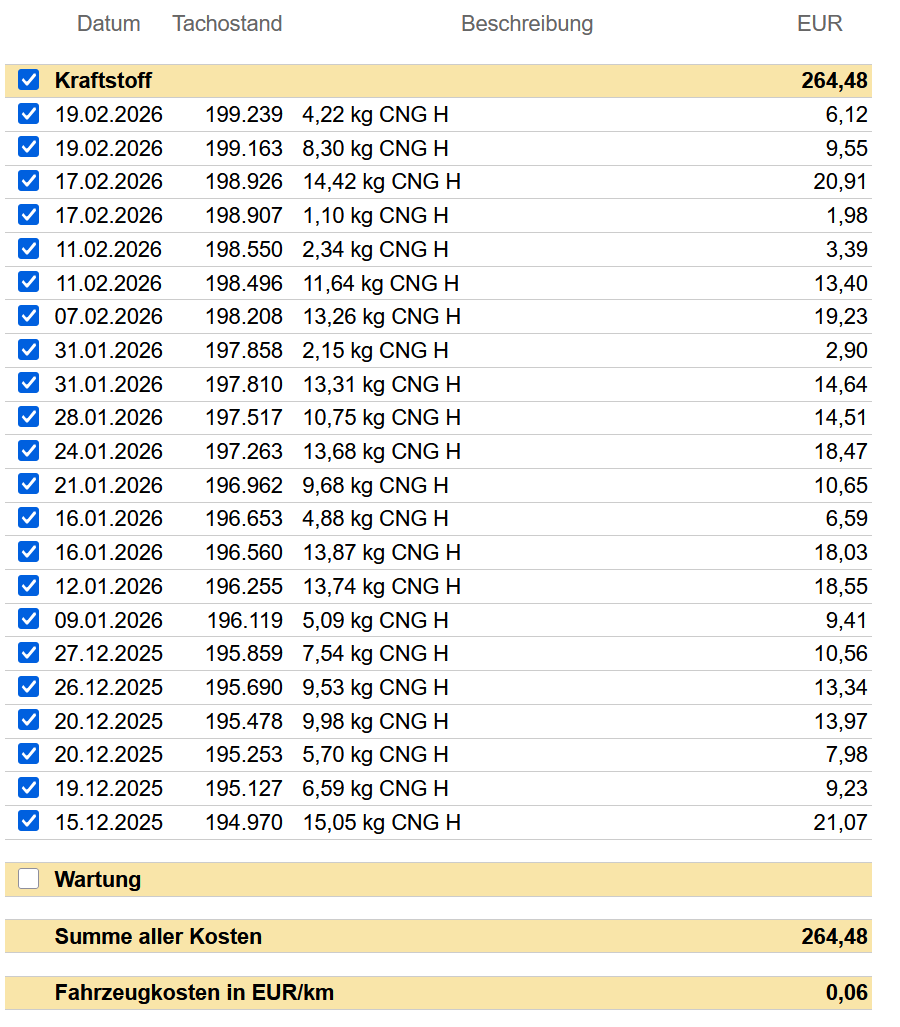Toggle checkbox for 09.01.2026 entry
Image resolution: width=900 pixels, height=1027 pixels.
tap(28, 619)
